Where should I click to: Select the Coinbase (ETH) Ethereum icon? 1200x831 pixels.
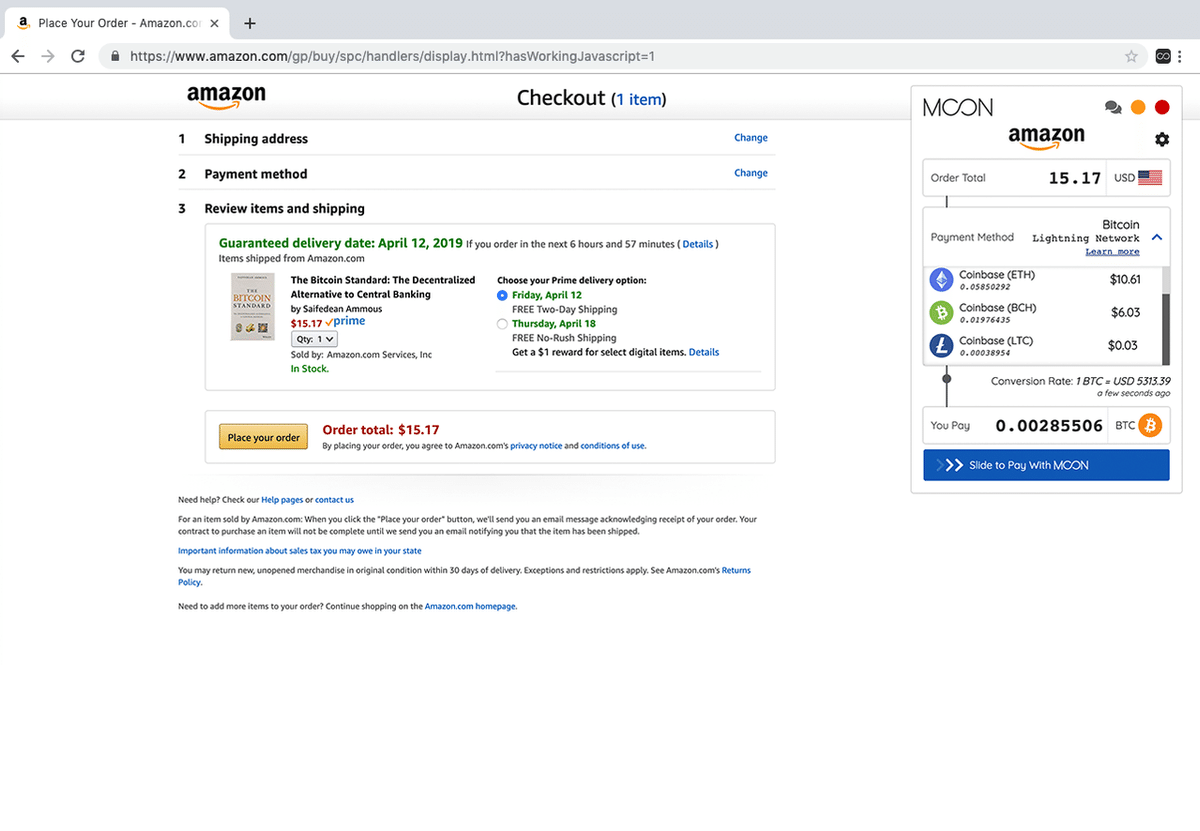tap(940, 279)
